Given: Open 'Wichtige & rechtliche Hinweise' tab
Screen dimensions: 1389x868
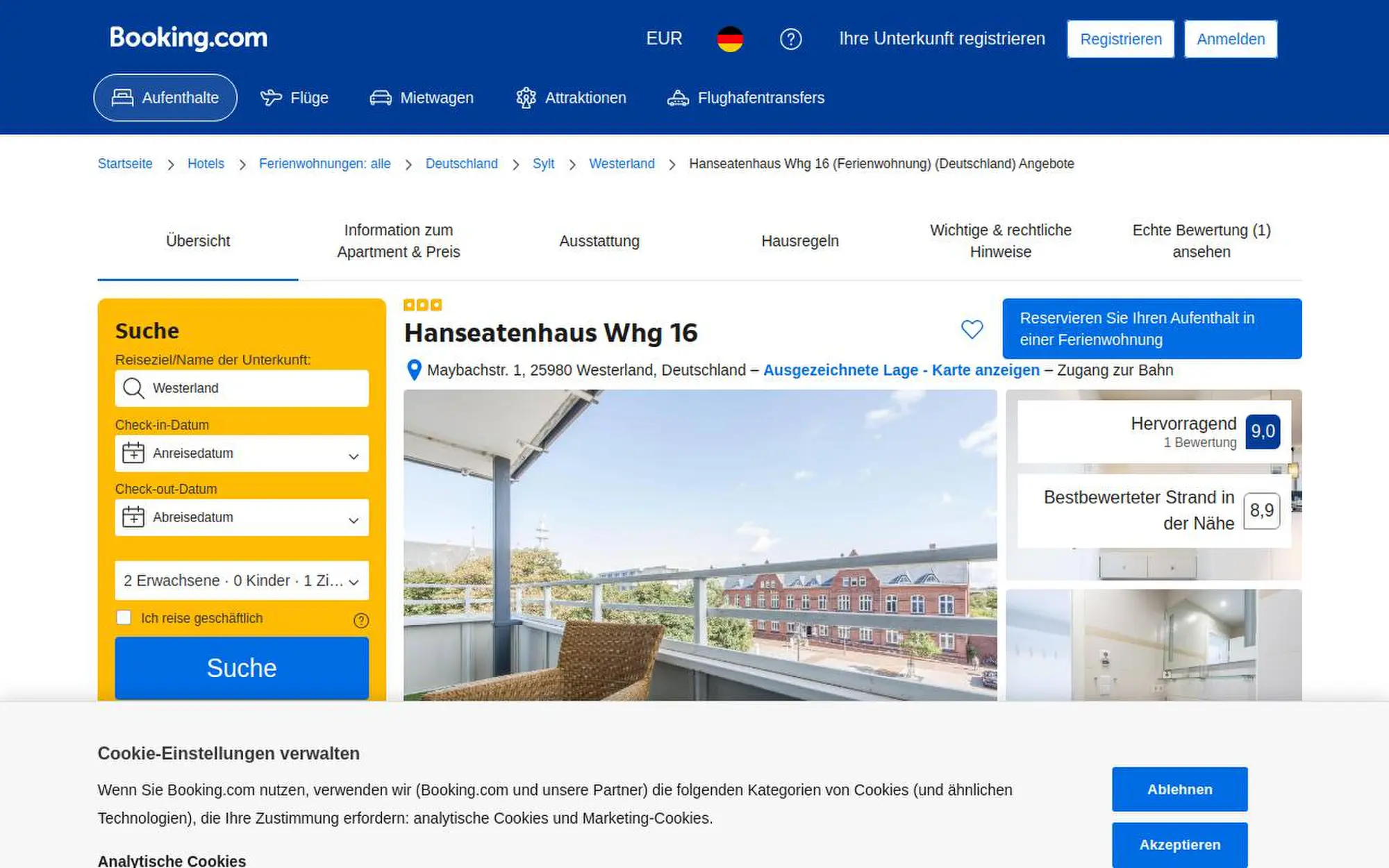Looking at the screenshot, I should click(x=1001, y=241).
